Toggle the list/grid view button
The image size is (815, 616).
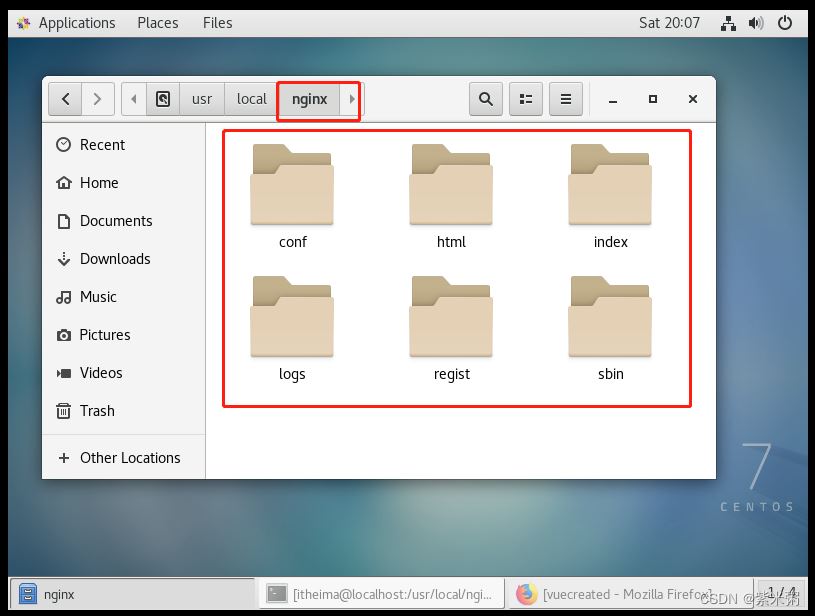point(525,99)
